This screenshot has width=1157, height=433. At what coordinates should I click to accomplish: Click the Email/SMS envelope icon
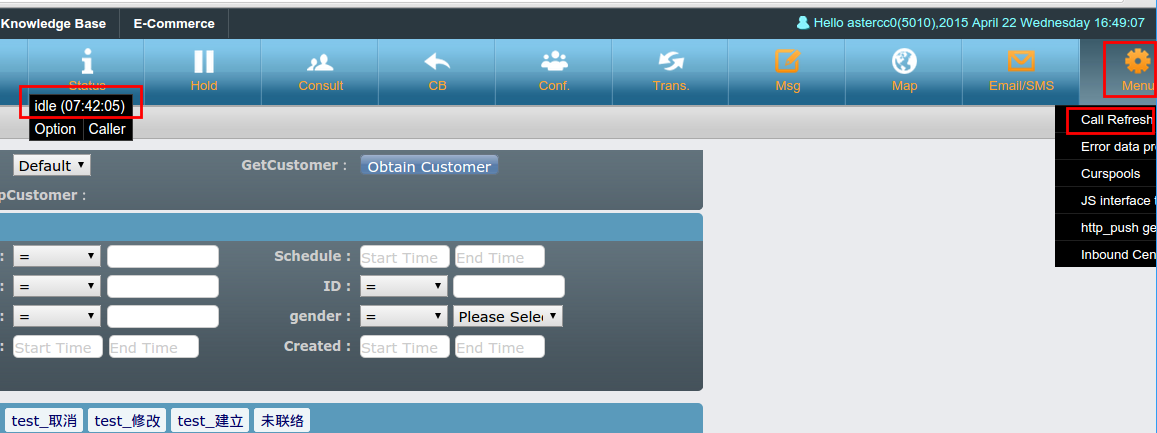(x=1021, y=62)
